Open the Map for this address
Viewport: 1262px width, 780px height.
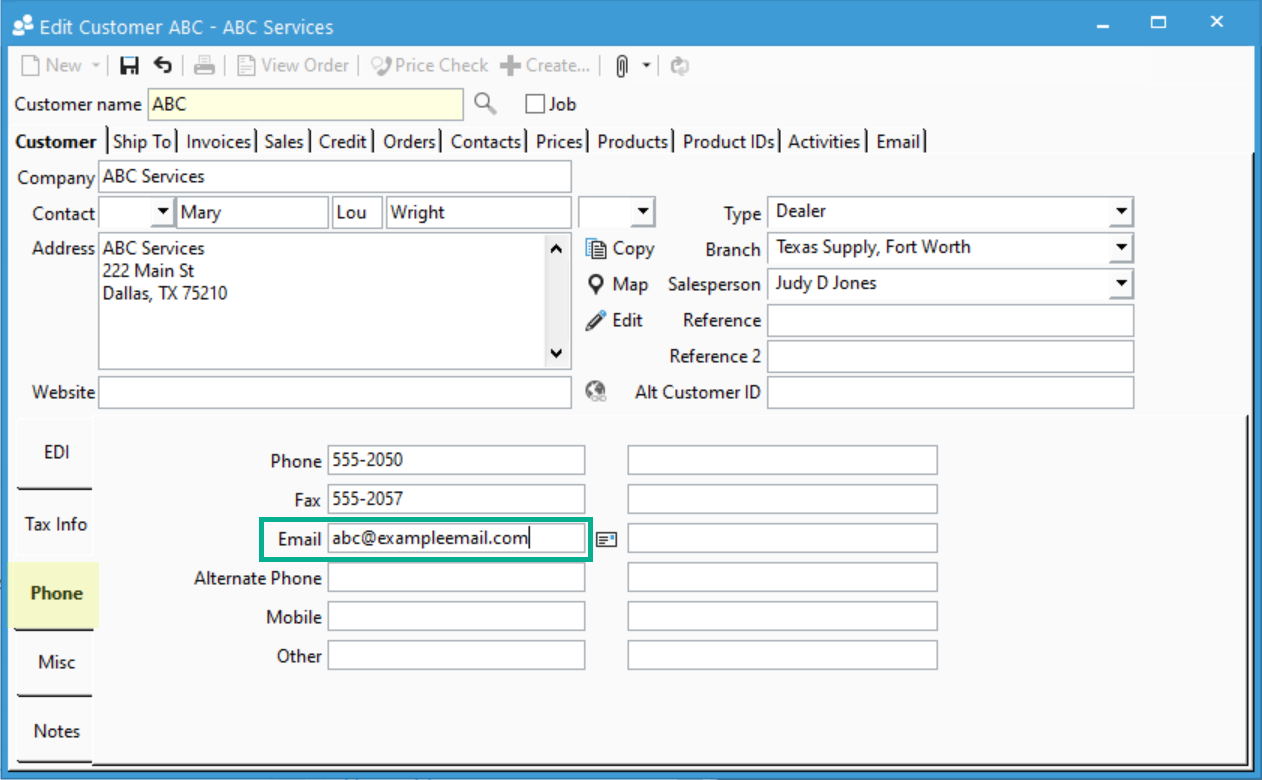(617, 284)
